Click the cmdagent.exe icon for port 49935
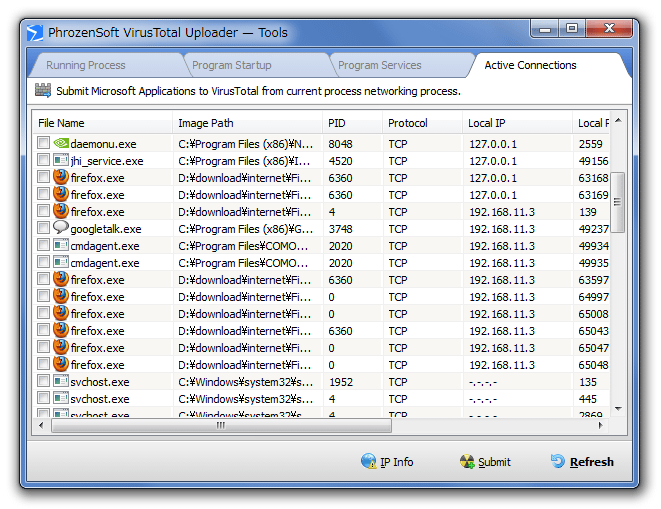661x509 pixels. click(x=61, y=262)
